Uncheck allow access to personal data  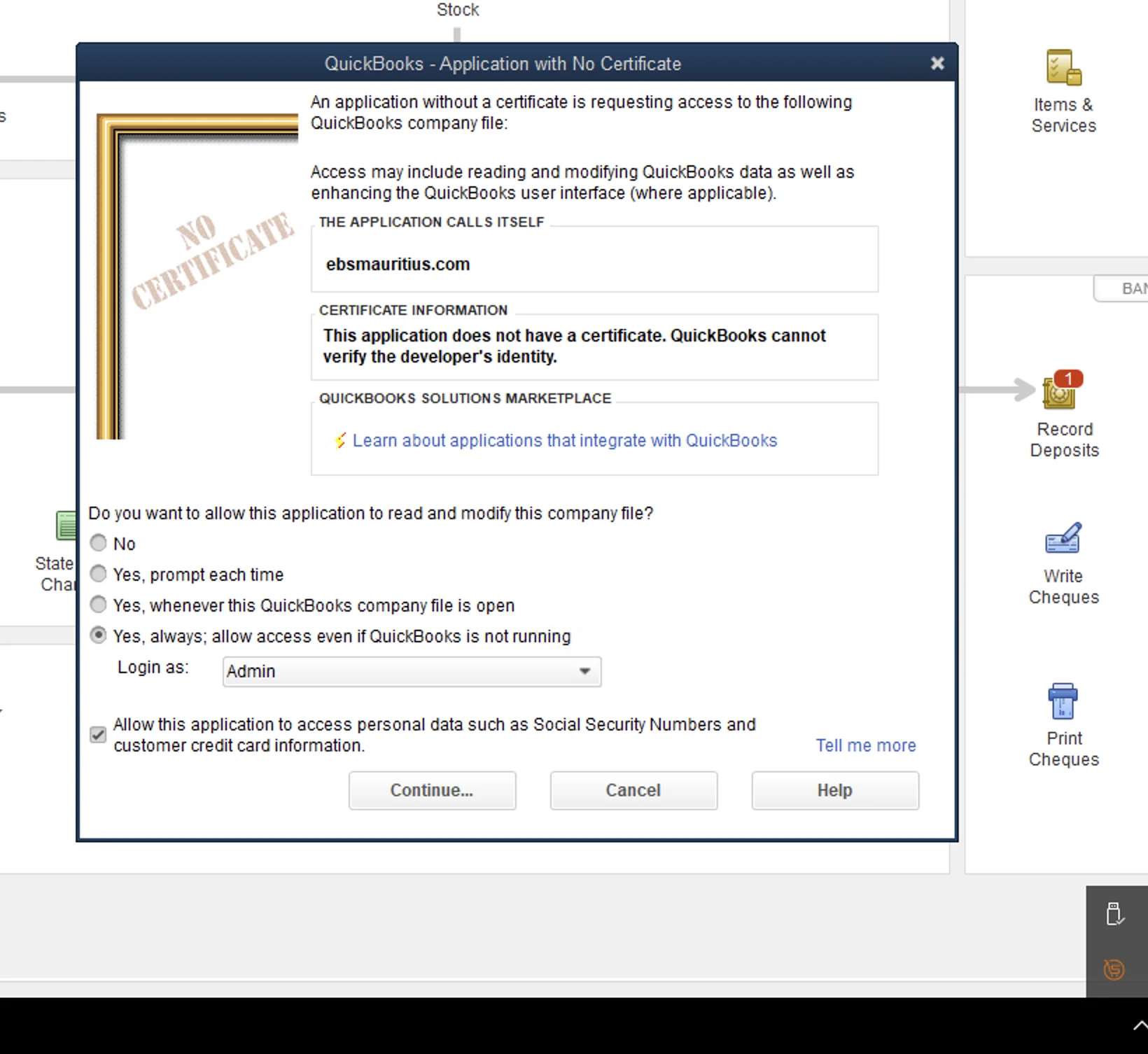coord(97,734)
